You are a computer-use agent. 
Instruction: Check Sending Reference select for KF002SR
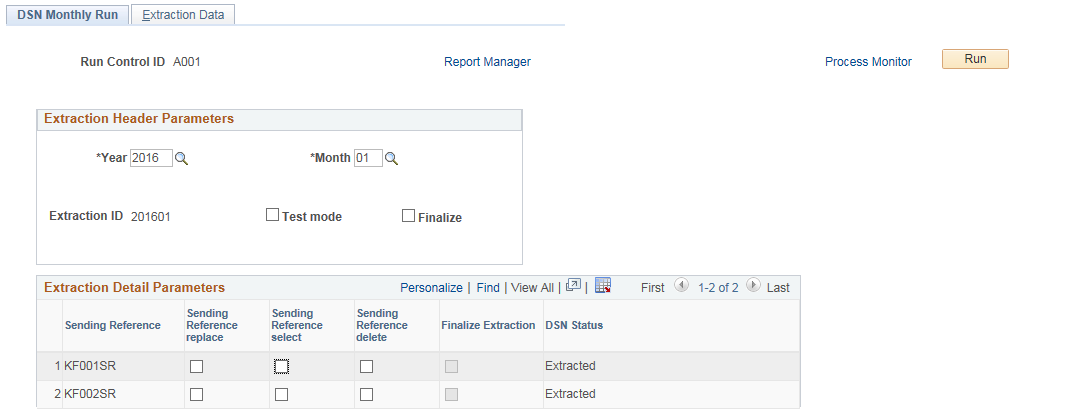pyautogui.click(x=282, y=395)
